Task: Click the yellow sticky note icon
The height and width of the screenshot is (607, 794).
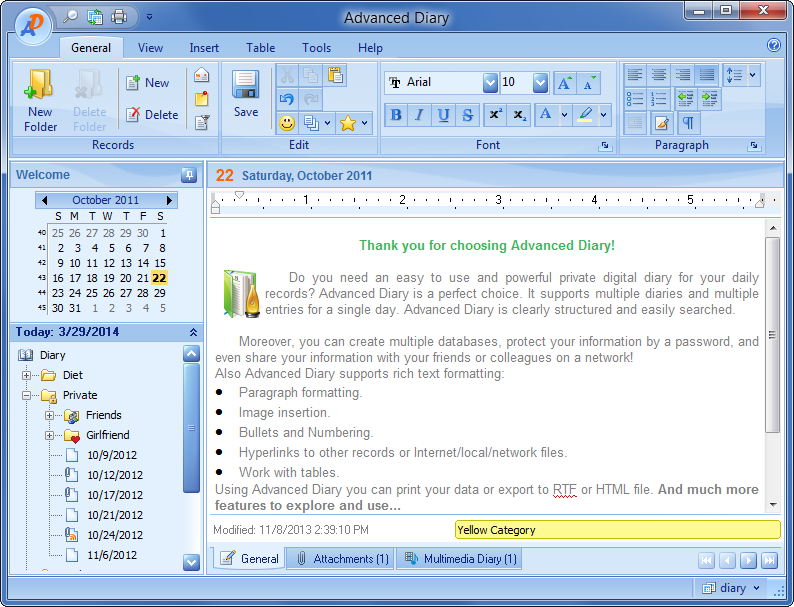Action: click(202, 99)
